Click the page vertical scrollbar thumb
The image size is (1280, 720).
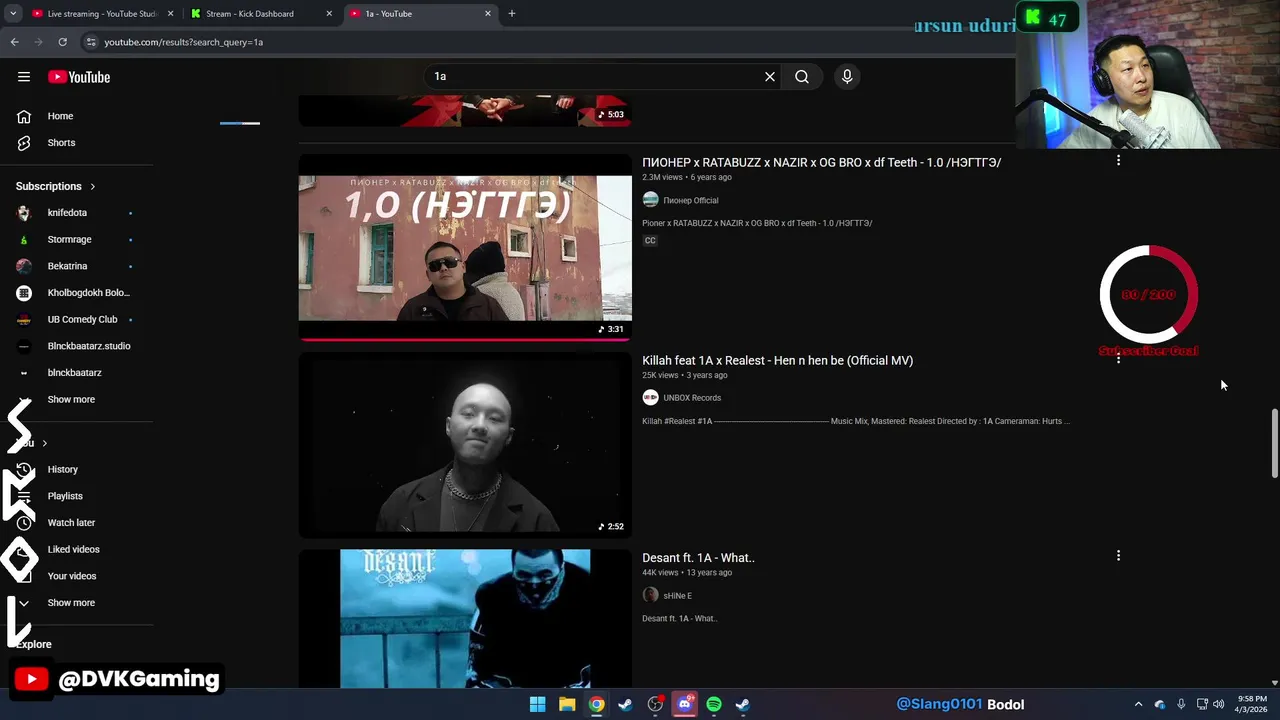click(1274, 443)
